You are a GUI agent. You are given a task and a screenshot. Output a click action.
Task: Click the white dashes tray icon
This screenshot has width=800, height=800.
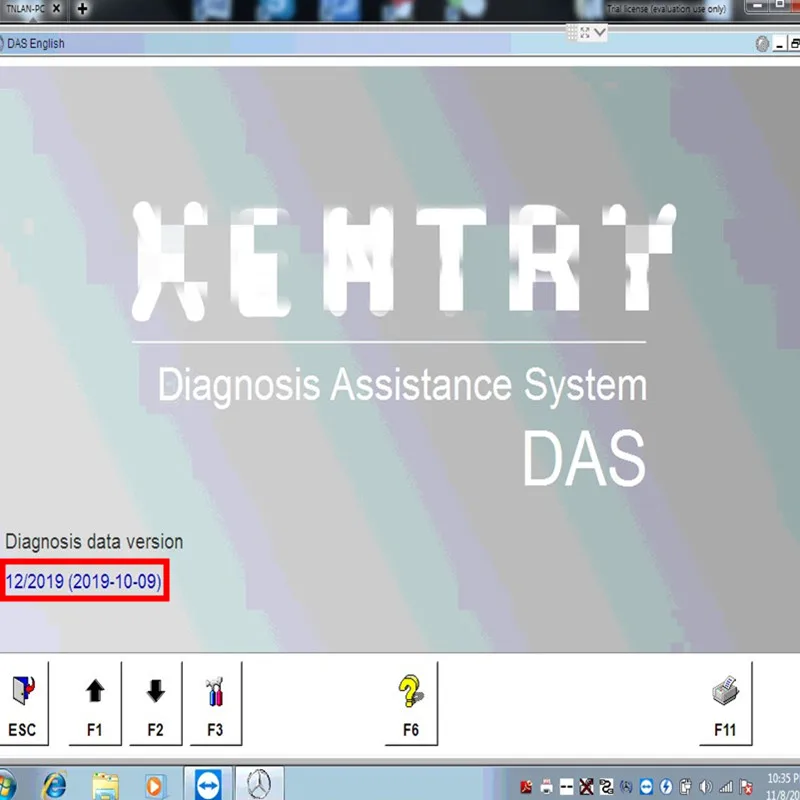click(566, 787)
